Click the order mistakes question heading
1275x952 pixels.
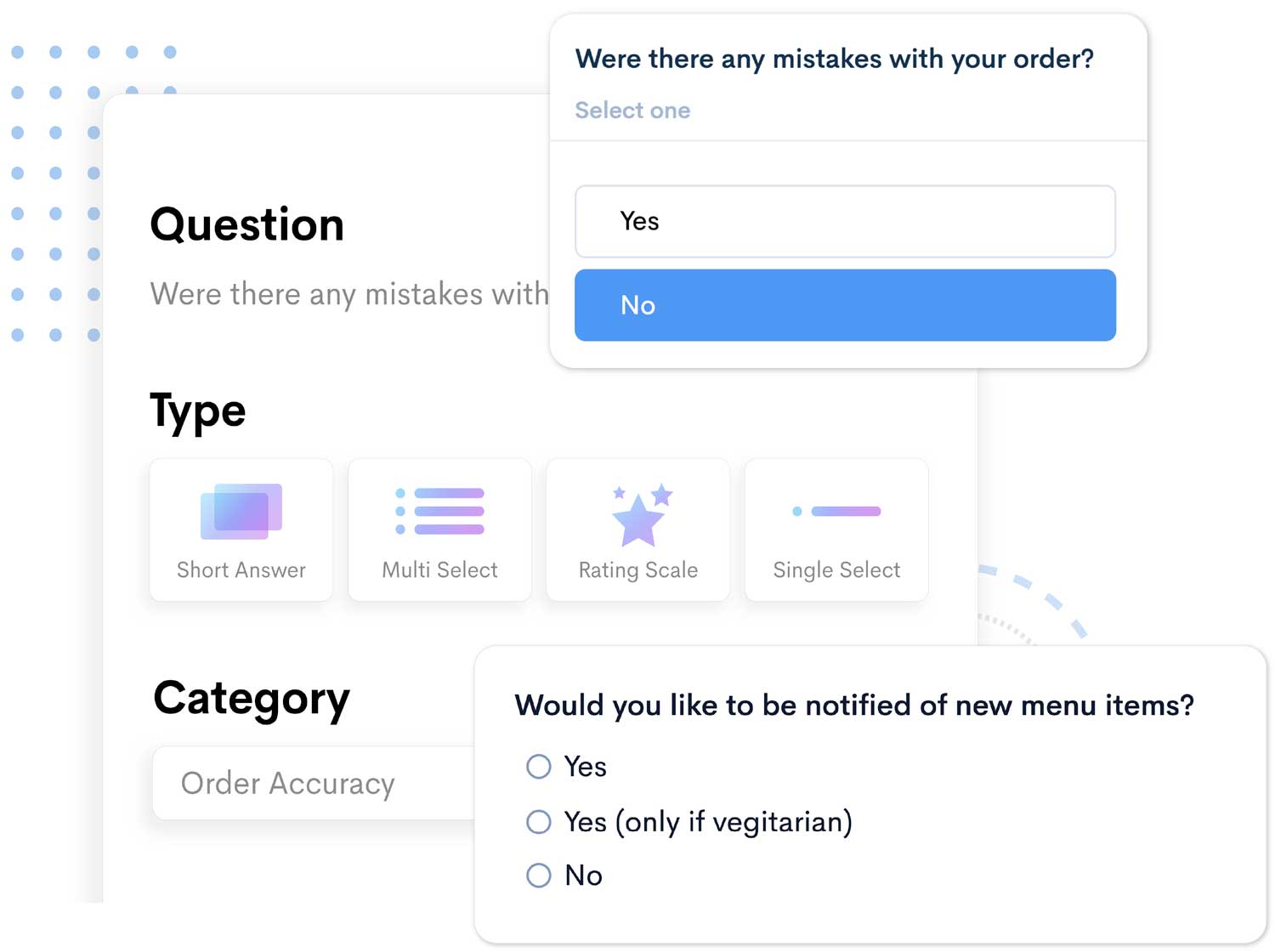[x=834, y=59]
